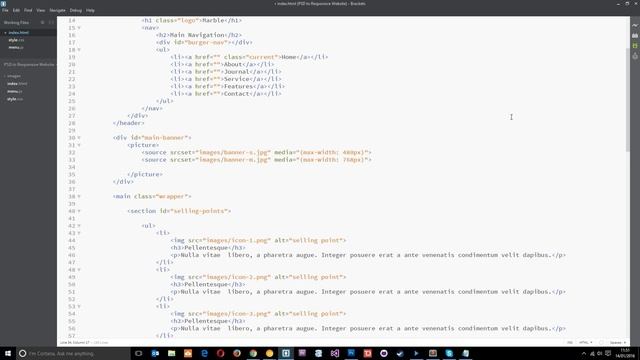
Task: Open the Windows Start menu
Action: point(8,353)
